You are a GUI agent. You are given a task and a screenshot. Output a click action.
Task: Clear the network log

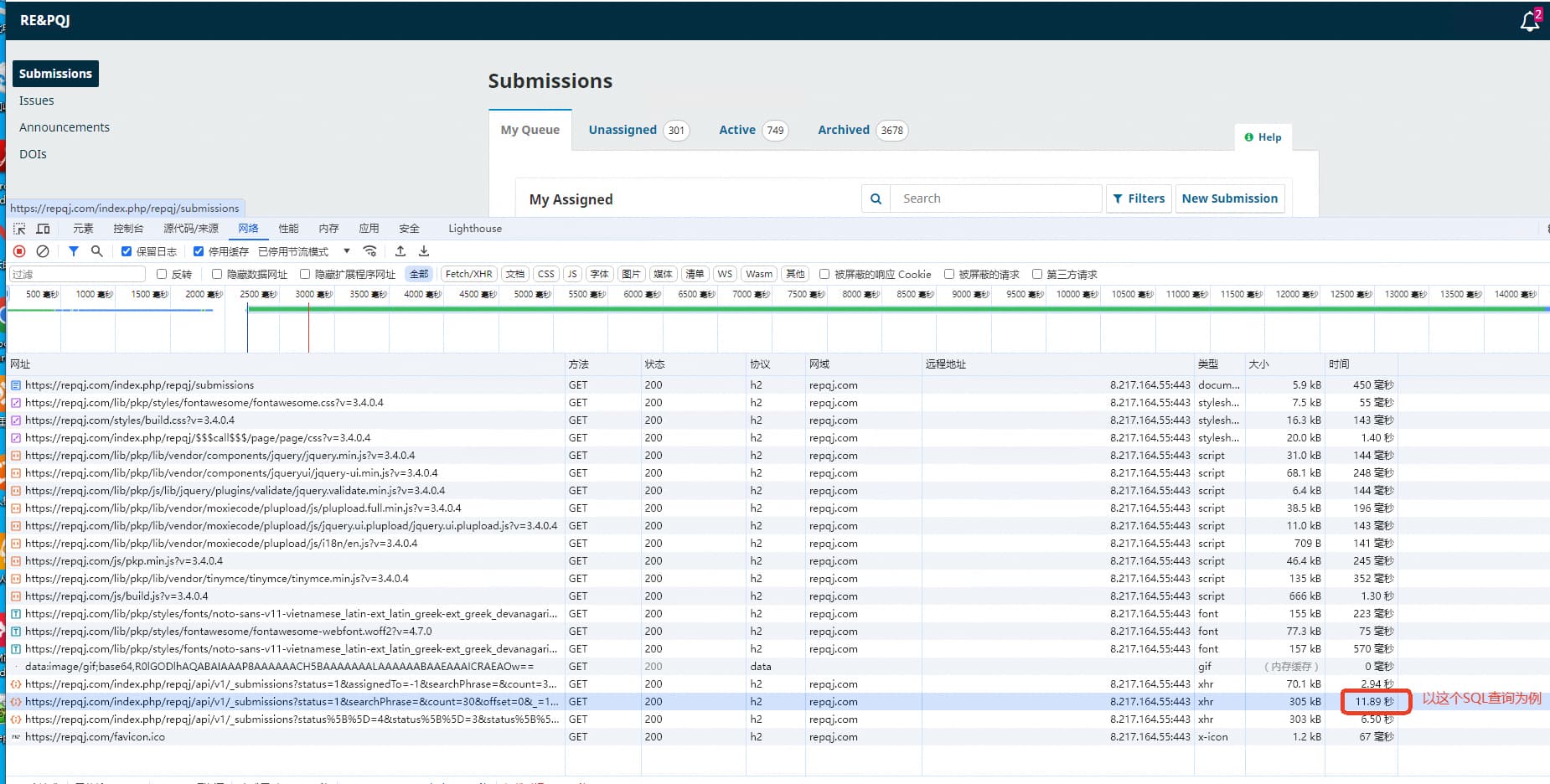point(43,251)
